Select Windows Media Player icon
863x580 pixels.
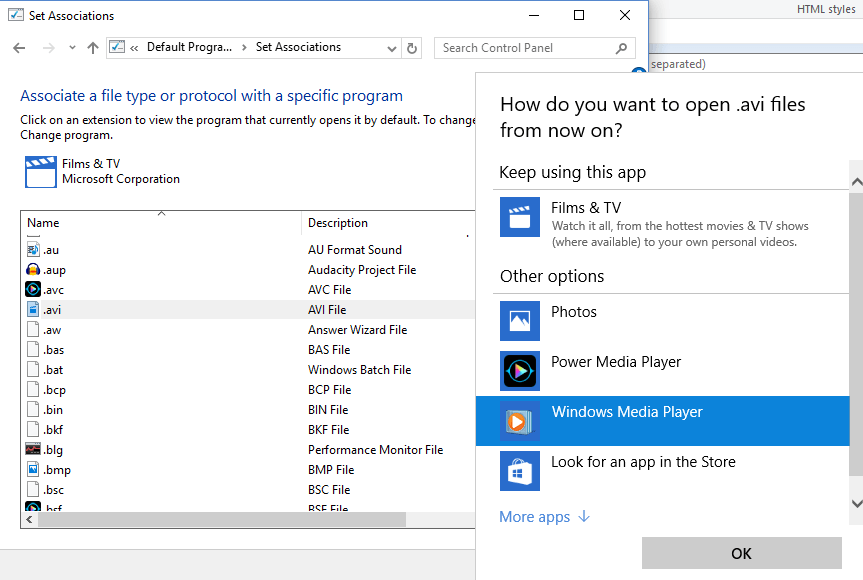pyautogui.click(x=520, y=421)
